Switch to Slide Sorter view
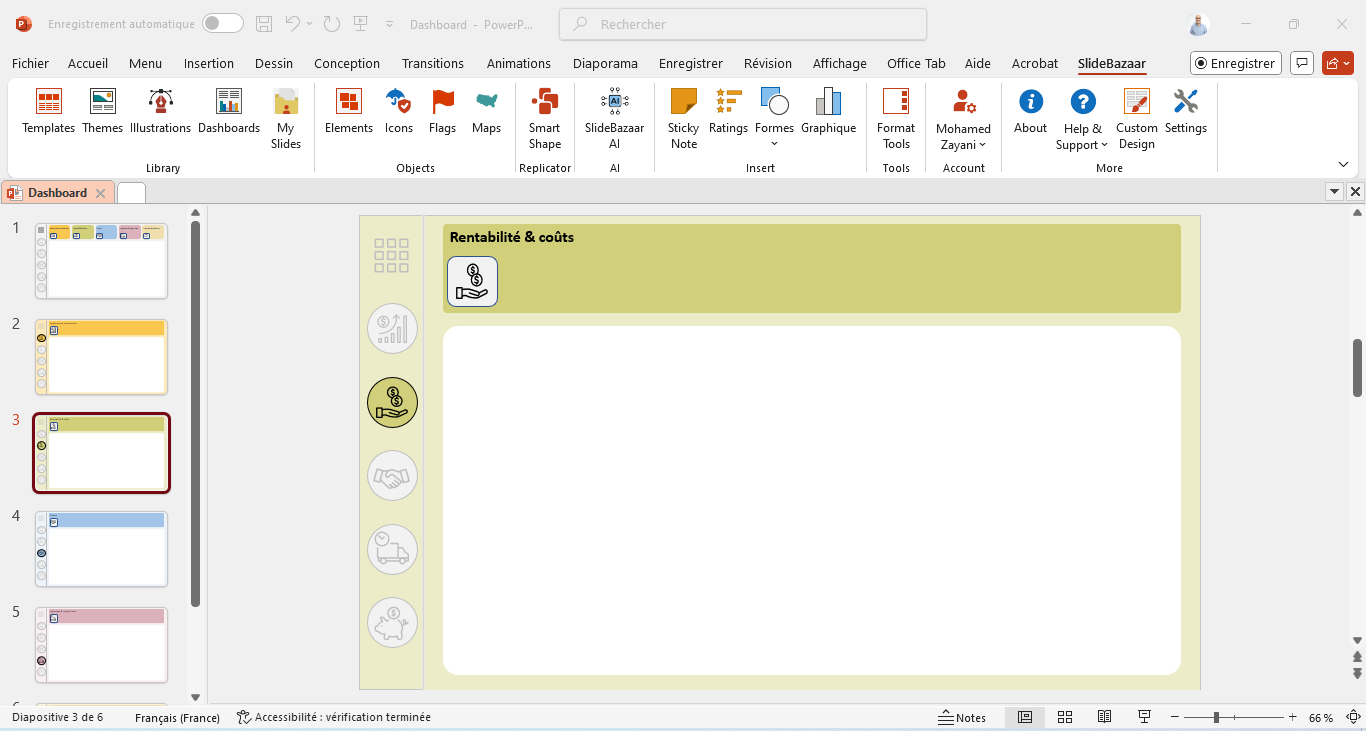This screenshot has width=1366, height=731. coord(1065,717)
